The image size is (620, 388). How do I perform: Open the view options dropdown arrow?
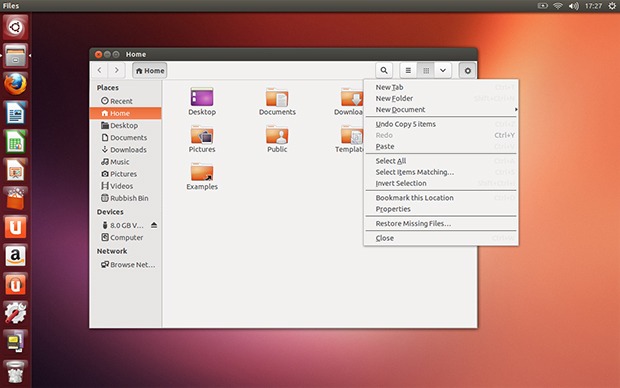[x=443, y=70]
